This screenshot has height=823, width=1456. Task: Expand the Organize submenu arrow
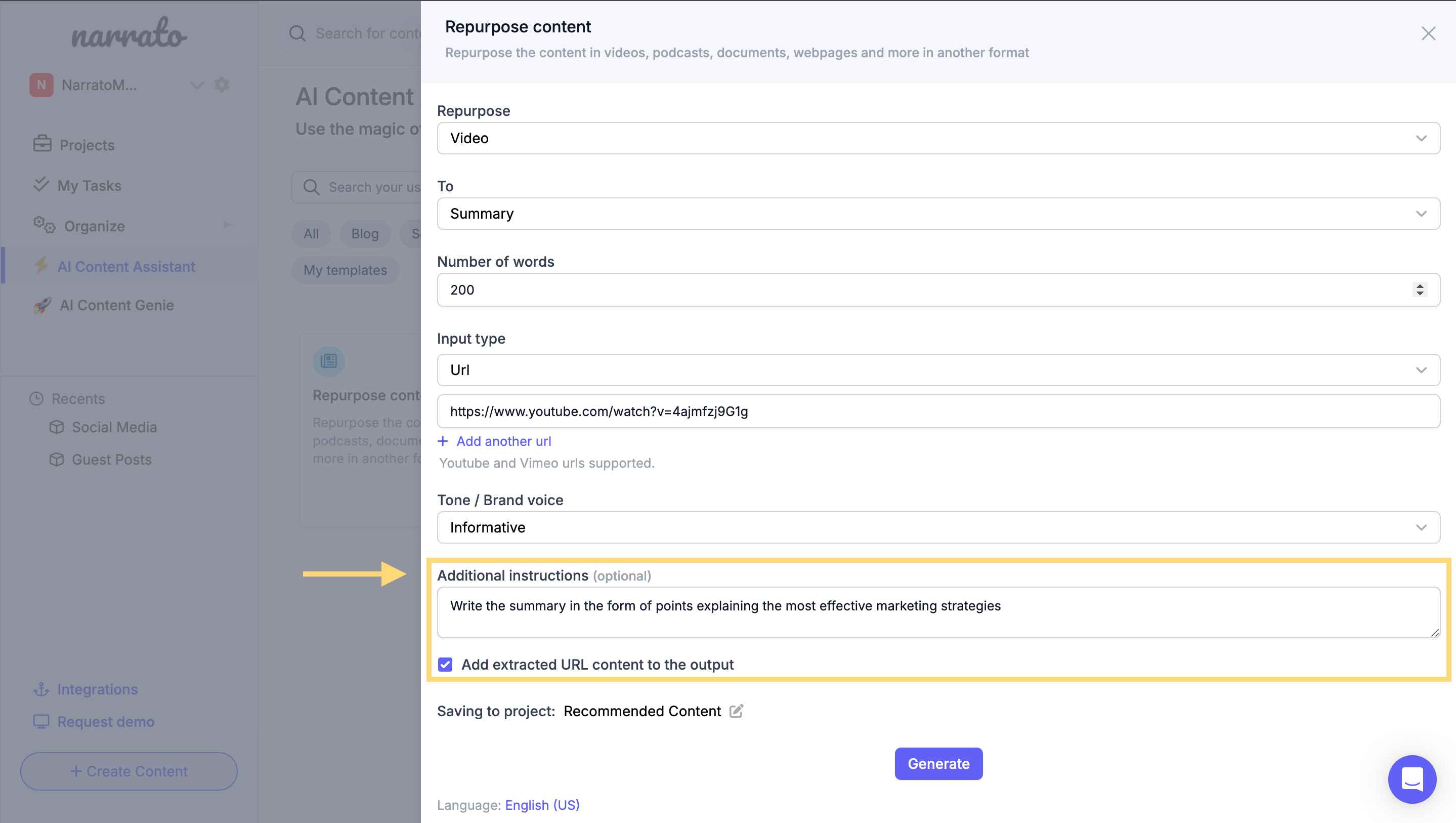click(227, 225)
